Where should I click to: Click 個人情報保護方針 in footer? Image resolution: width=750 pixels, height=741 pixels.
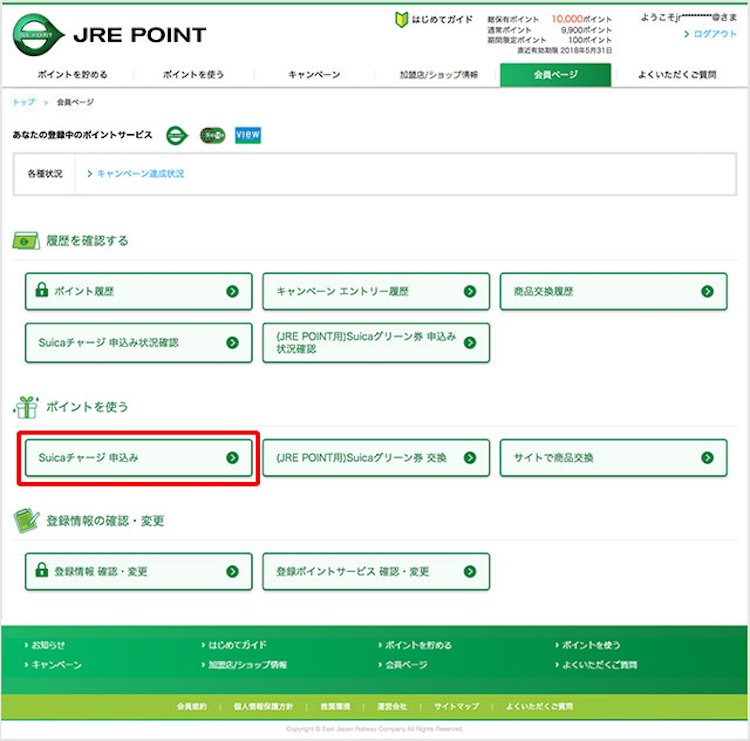point(263,706)
